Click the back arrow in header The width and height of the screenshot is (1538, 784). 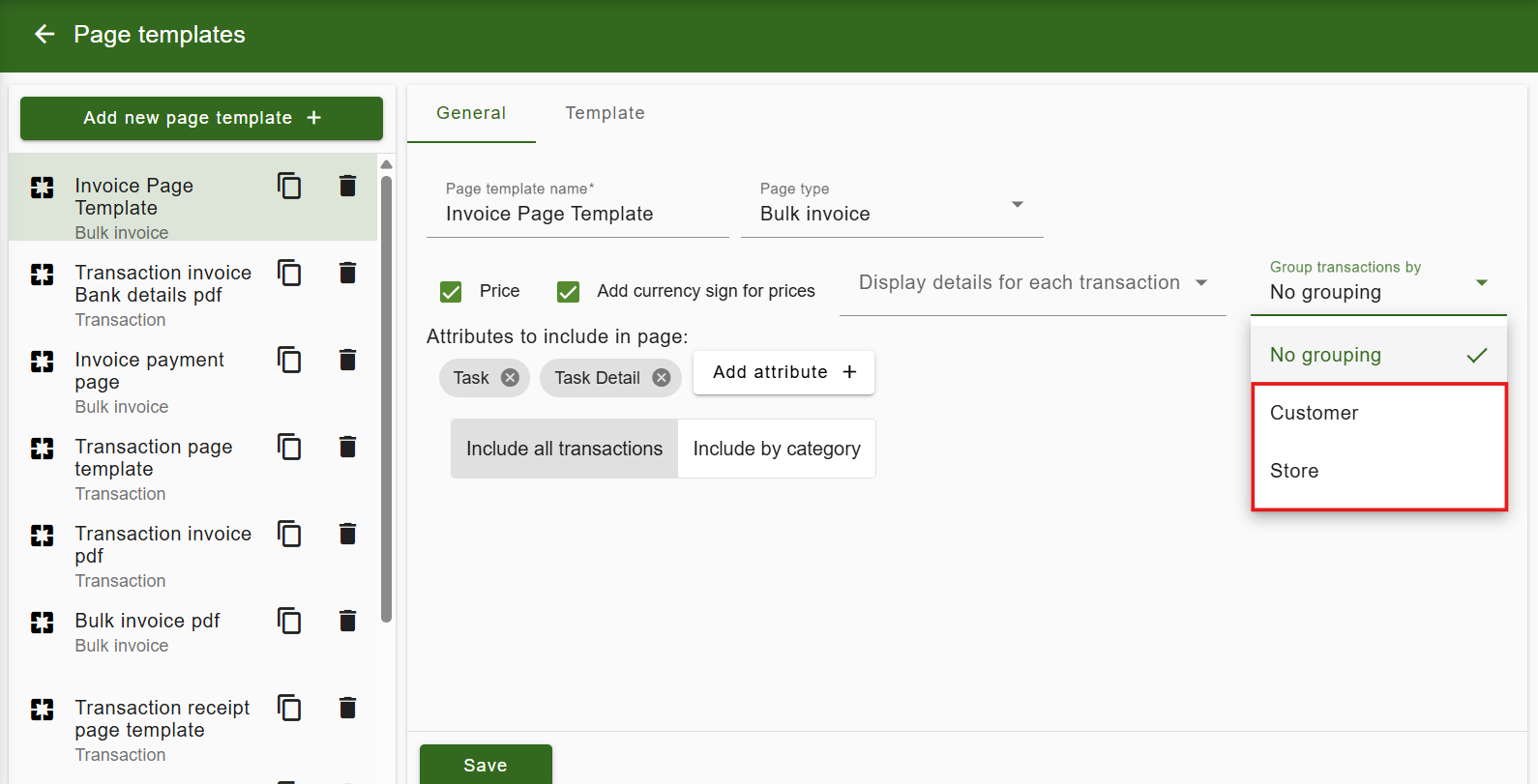pos(44,35)
